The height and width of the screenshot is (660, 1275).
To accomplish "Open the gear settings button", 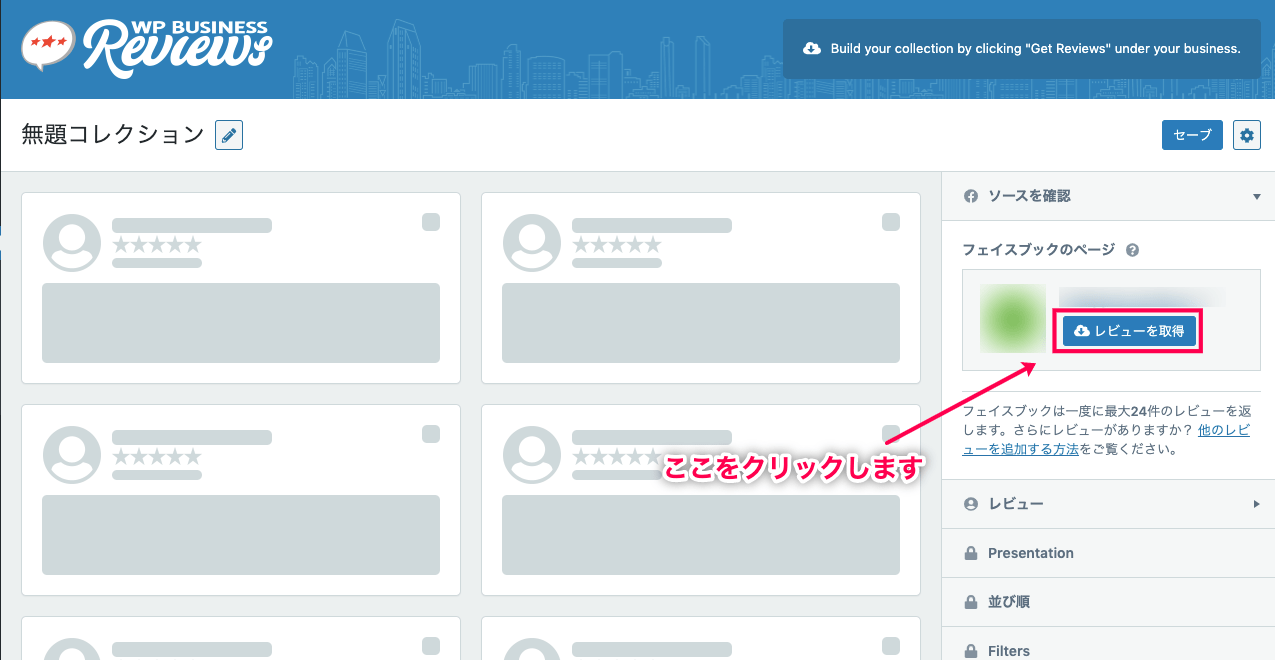I will click(x=1246, y=135).
